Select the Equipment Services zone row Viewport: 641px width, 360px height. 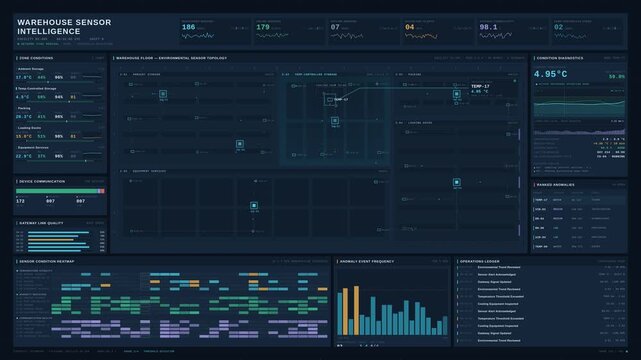60,154
